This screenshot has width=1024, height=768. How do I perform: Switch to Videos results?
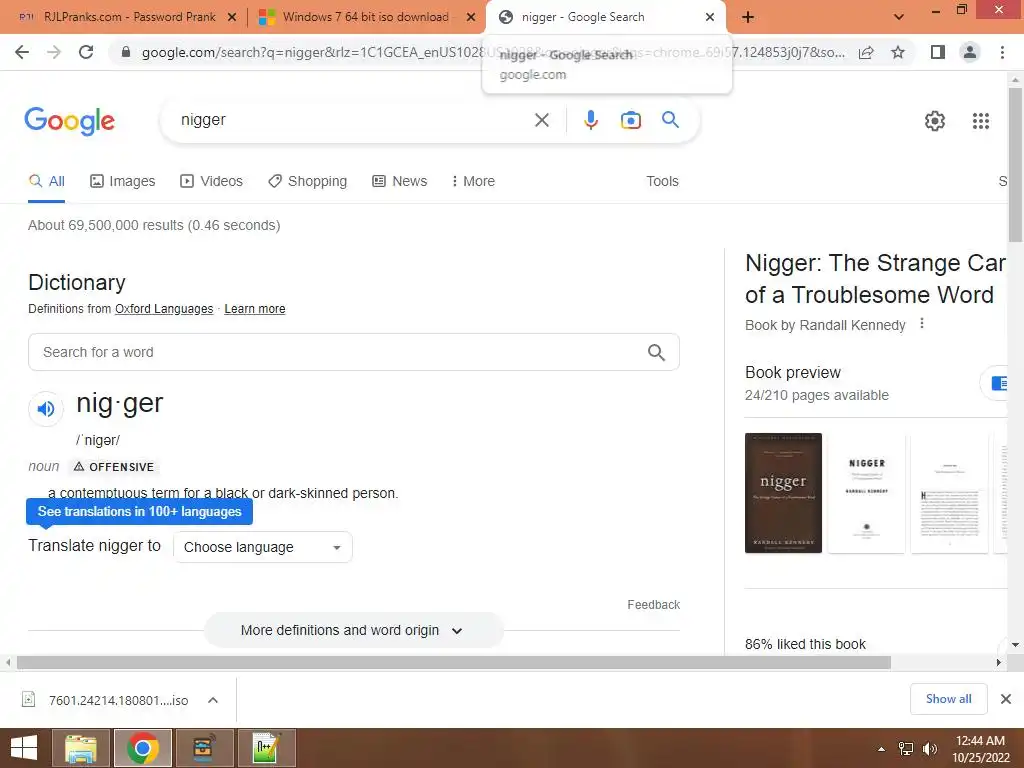tap(212, 181)
